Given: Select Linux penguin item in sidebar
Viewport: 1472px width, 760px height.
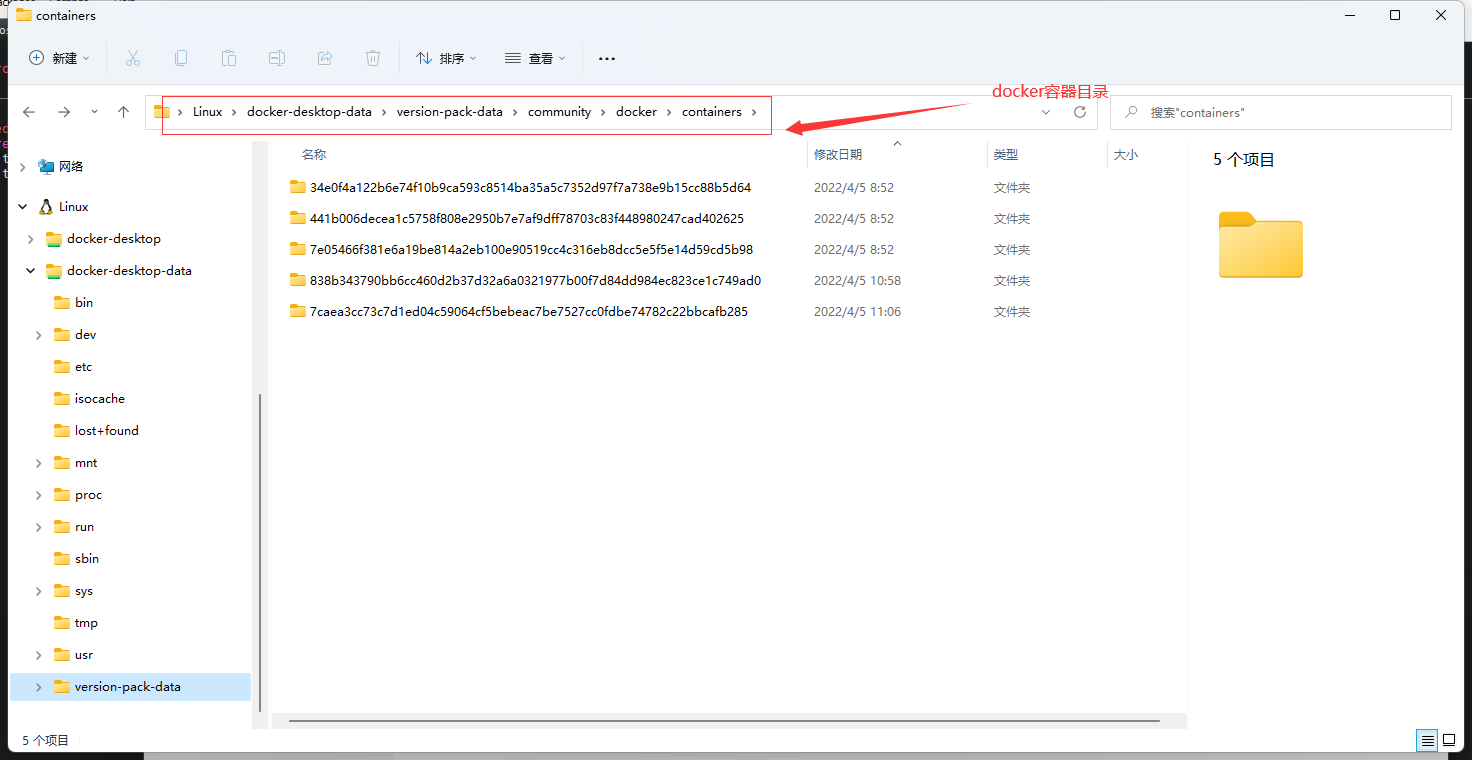Looking at the screenshot, I should [63, 207].
